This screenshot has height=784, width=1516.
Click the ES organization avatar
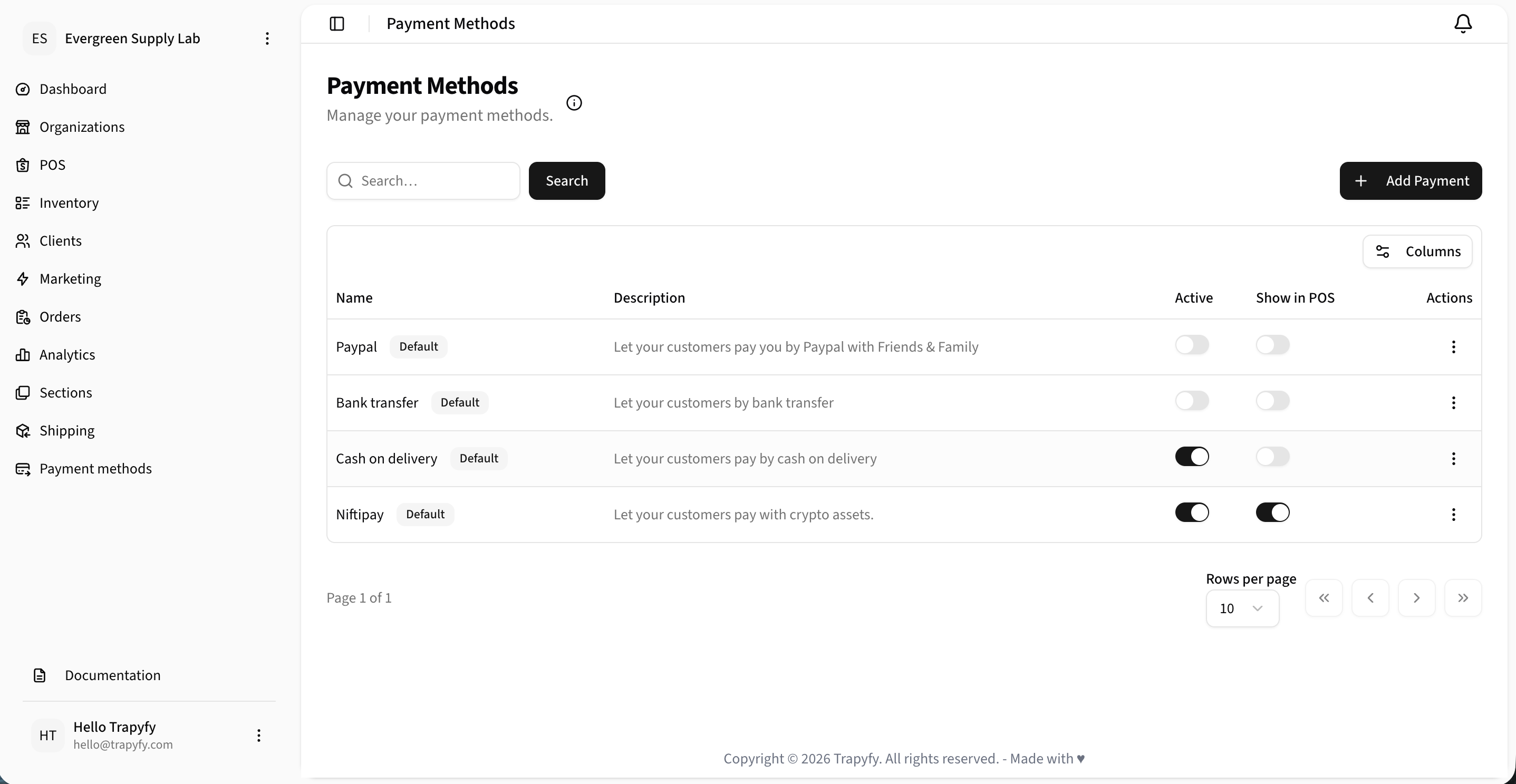[40, 39]
